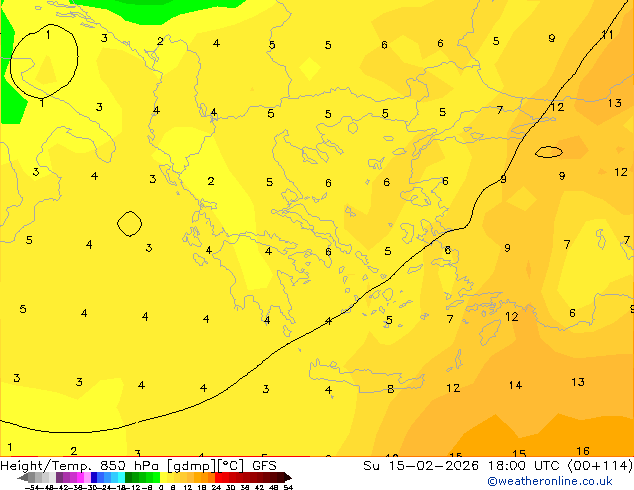The width and height of the screenshot is (634, 490).
Task: Click the '11' temperature value on map
Action: [607, 35]
